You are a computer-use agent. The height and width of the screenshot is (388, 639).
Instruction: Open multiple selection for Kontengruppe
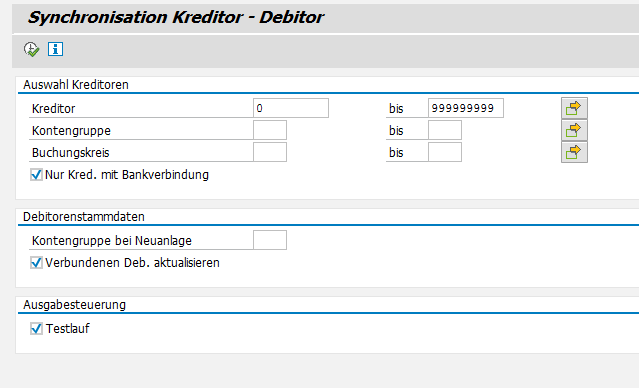574,130
